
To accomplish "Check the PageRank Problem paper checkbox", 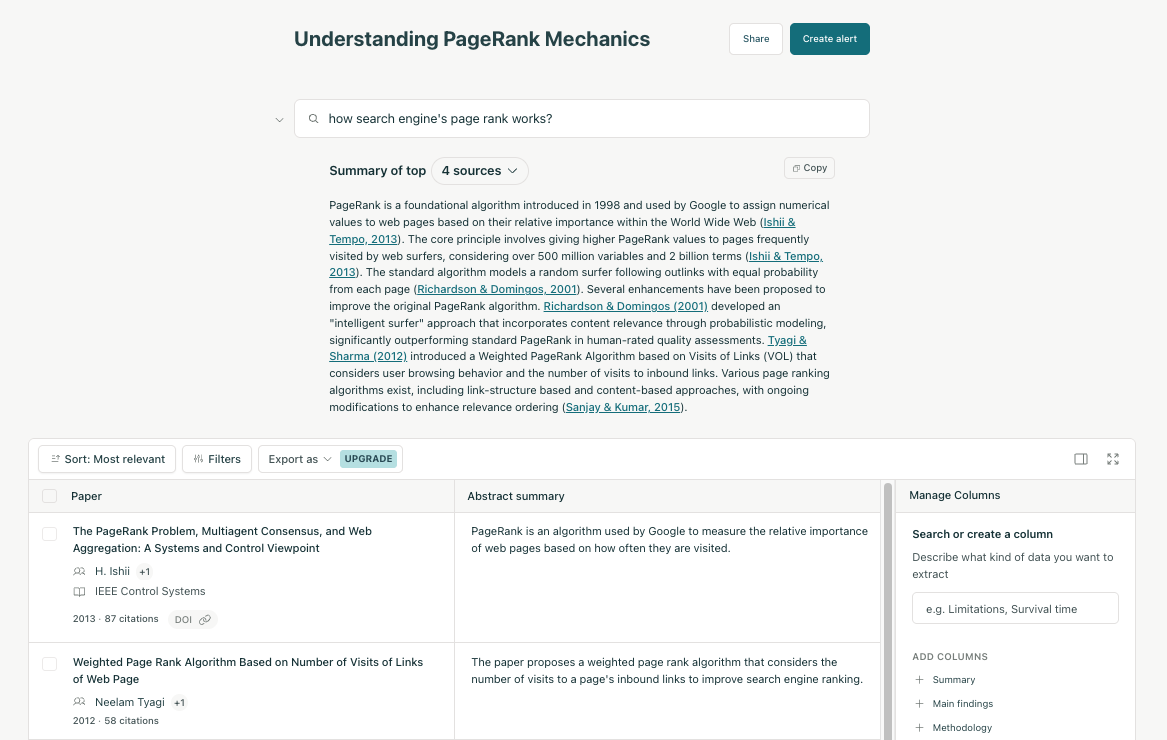I will tap(49, 534).
